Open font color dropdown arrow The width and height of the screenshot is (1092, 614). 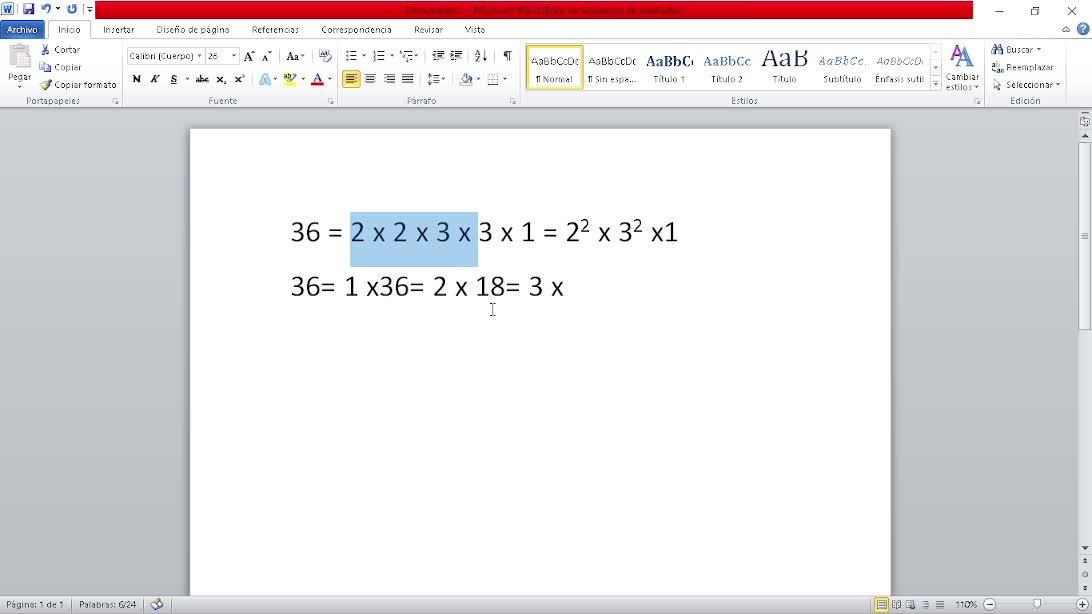pos(329,79)
